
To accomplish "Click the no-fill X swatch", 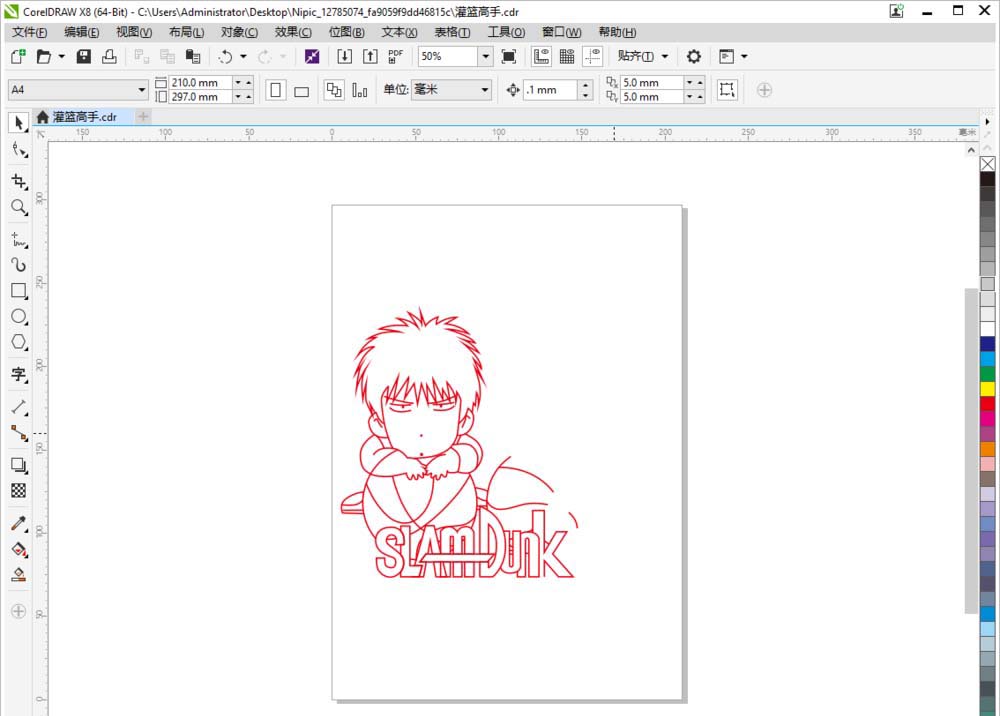I will [x=987, y=164].
